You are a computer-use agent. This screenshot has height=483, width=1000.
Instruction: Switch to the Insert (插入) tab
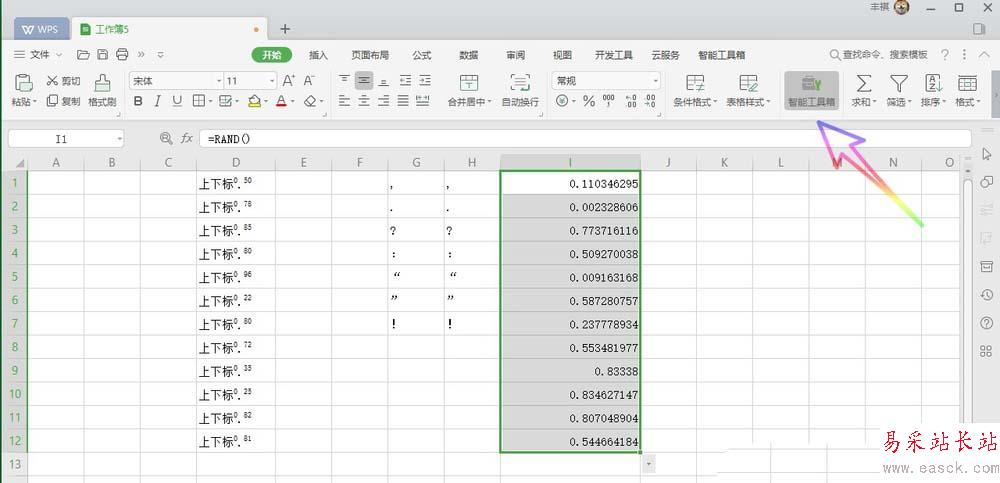[318, 55]
